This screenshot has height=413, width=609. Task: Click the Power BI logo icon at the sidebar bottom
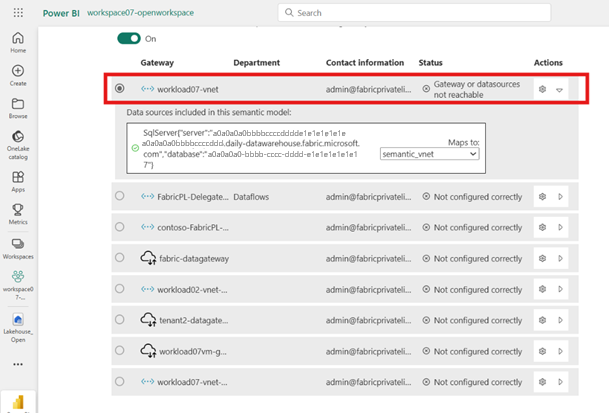point(18,403)
